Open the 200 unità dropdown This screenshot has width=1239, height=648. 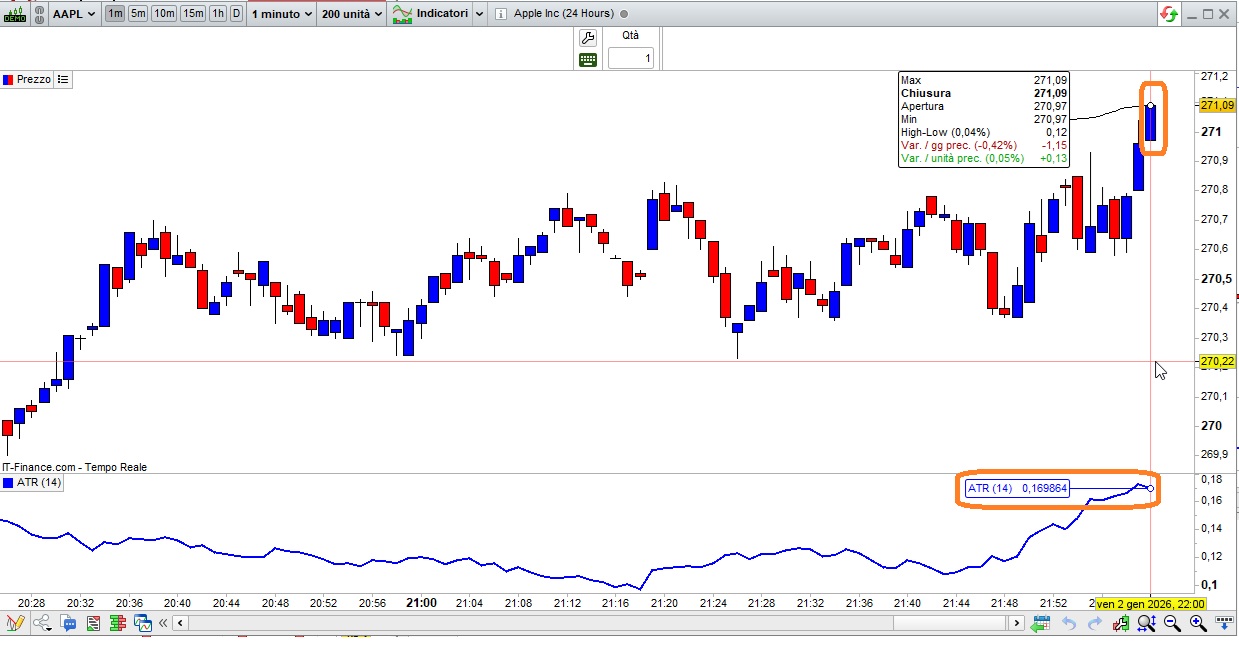(x=352, y=14)
